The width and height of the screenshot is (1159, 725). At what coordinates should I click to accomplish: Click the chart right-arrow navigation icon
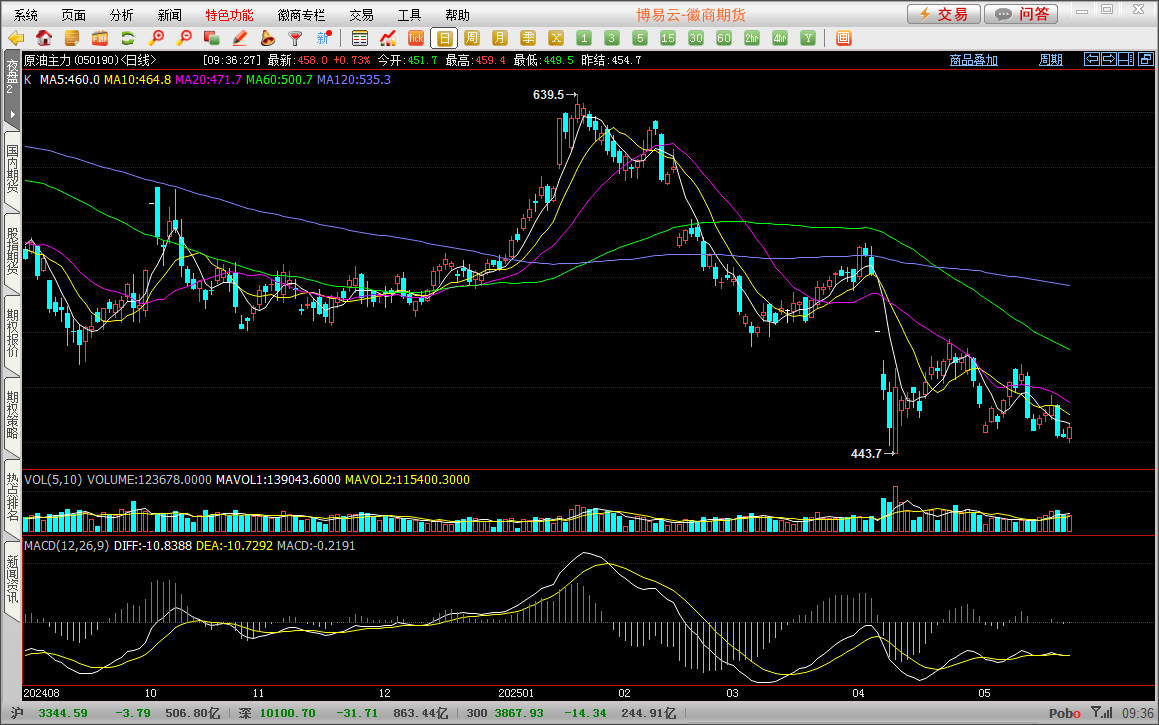(x=1109, y=59)
